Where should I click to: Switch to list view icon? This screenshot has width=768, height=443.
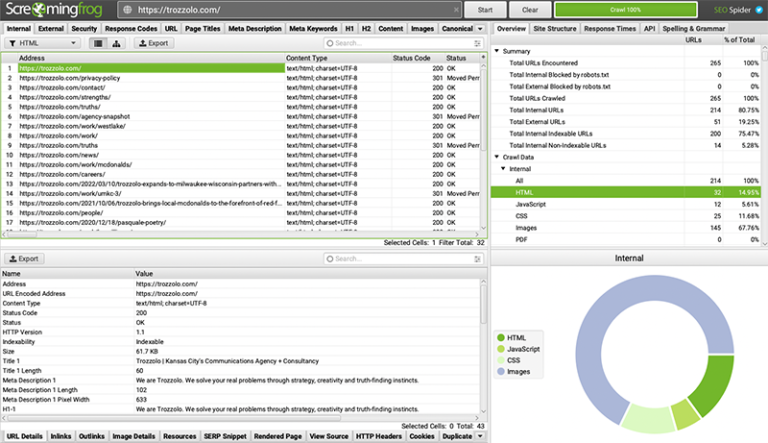point(100,44)
